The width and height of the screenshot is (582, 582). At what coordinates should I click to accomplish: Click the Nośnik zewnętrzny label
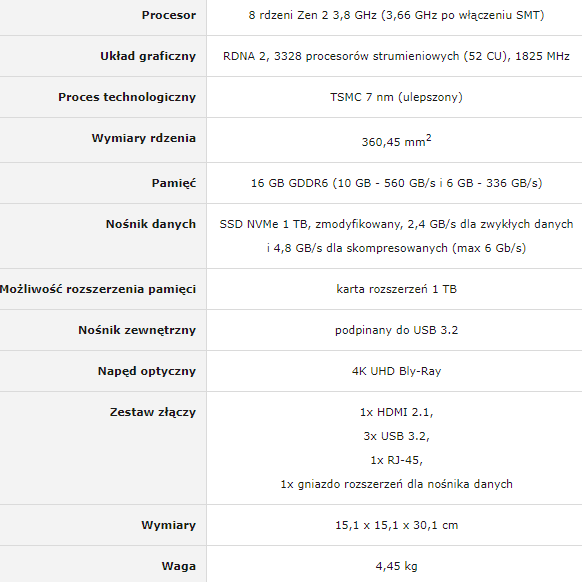pyautogui.click(x=137, y=330)
